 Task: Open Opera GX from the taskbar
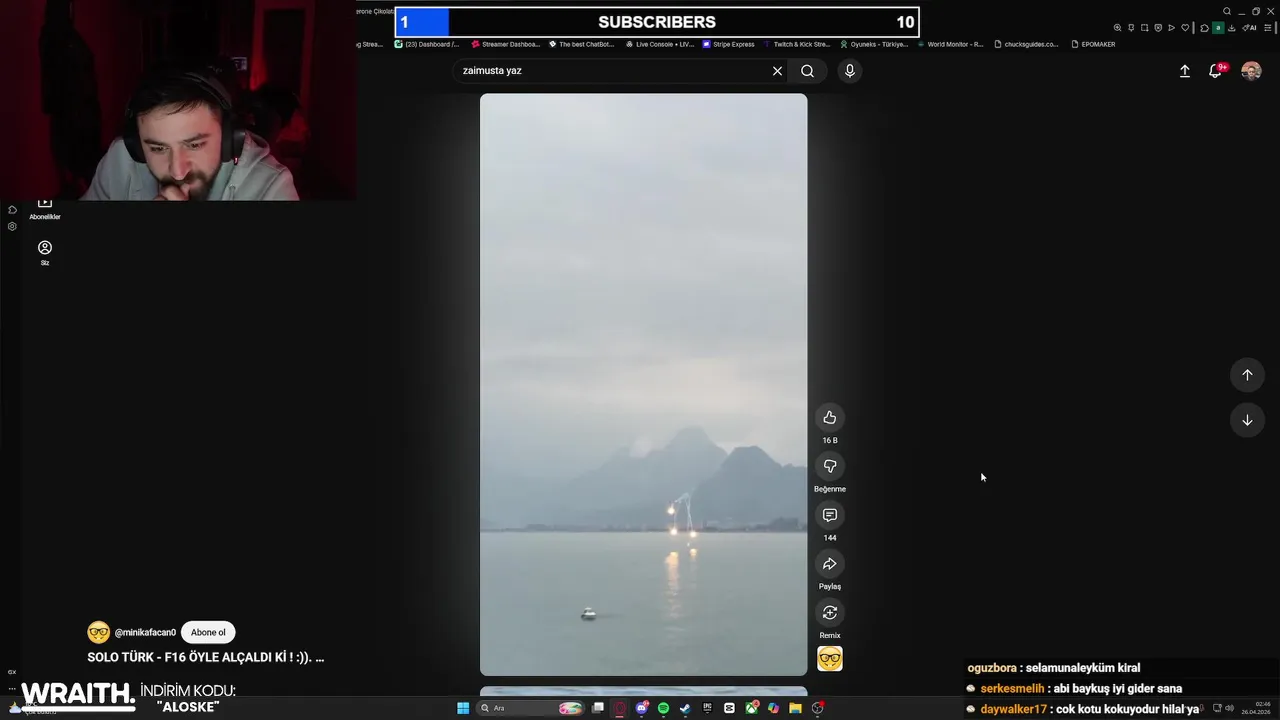[x=619, y=708]
